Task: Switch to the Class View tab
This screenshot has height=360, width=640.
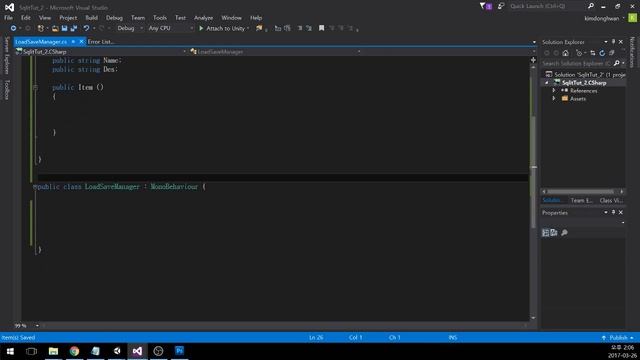Action: (611, 200)
